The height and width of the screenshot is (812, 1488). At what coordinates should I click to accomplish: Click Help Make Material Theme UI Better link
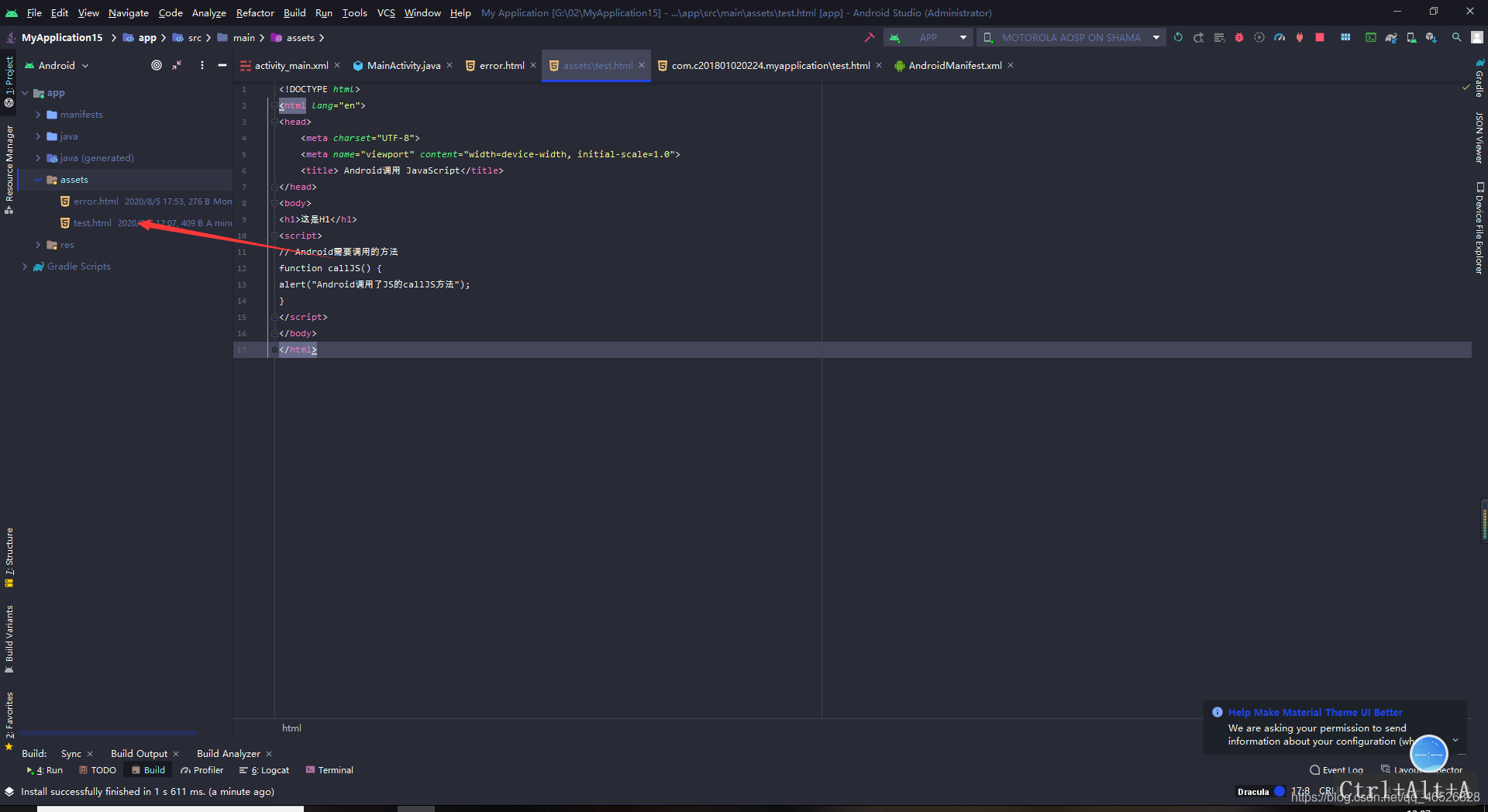click(1315, 712)
